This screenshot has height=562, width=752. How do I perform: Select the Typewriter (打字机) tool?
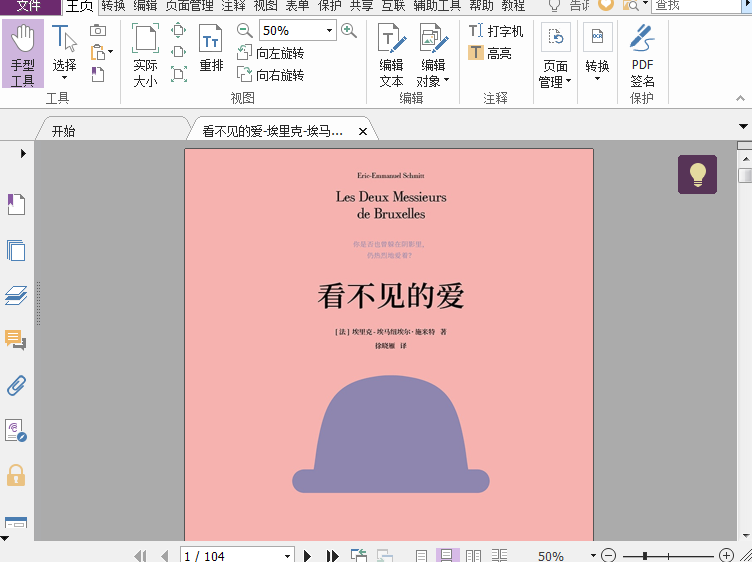click(496, 31)
